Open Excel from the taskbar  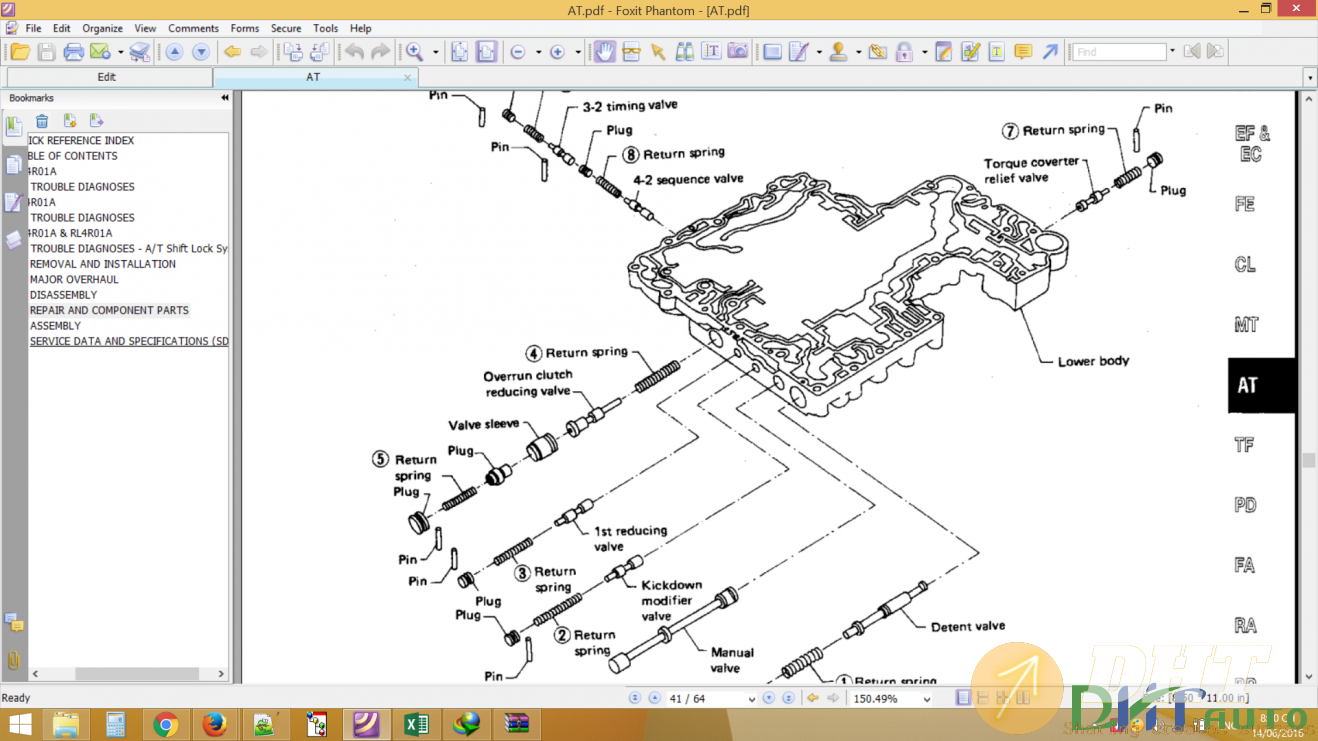pos(416,724)
